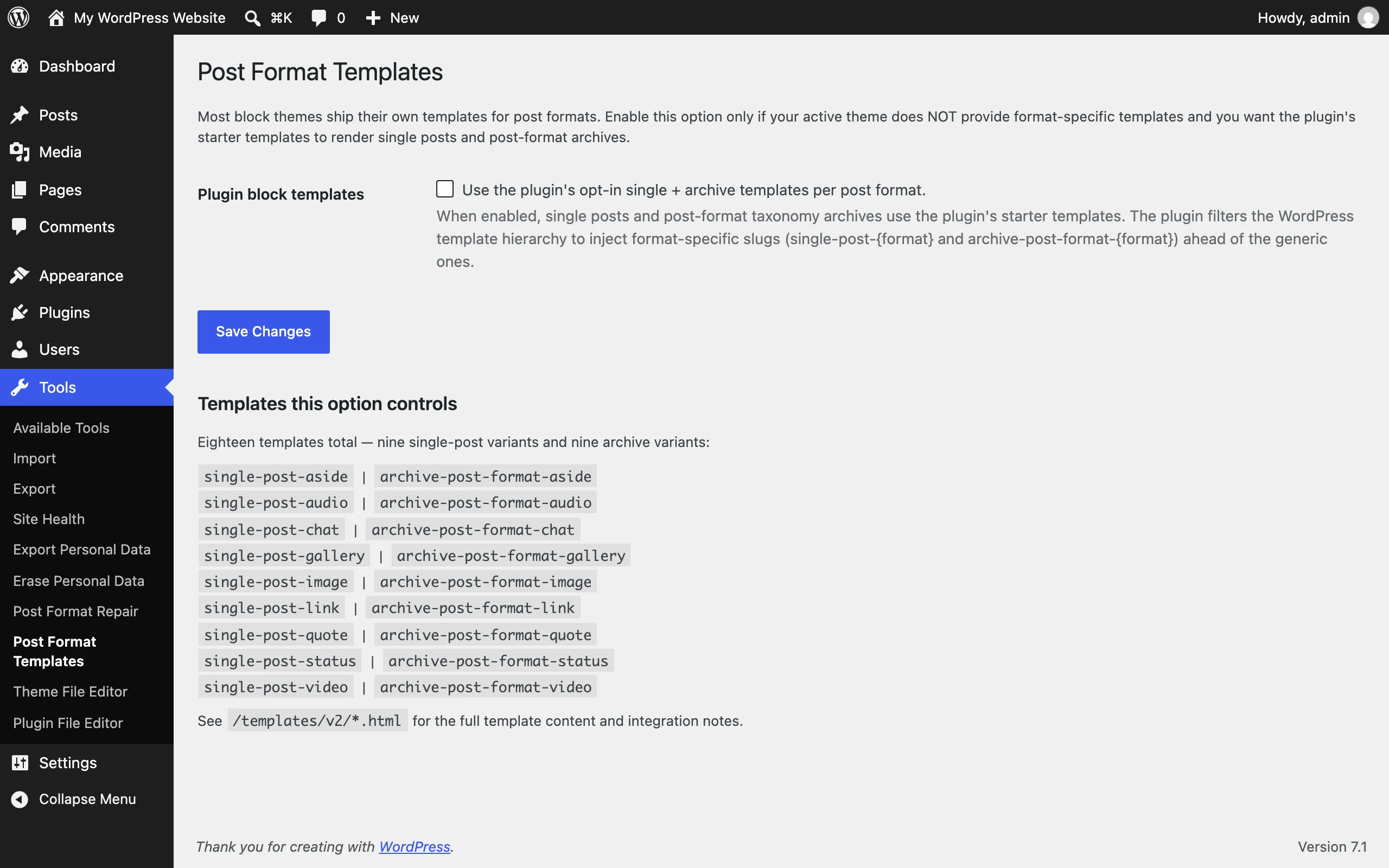The image size is (1389, 868).
Task: Click single-post-audio code text
Action: [276, 502]
